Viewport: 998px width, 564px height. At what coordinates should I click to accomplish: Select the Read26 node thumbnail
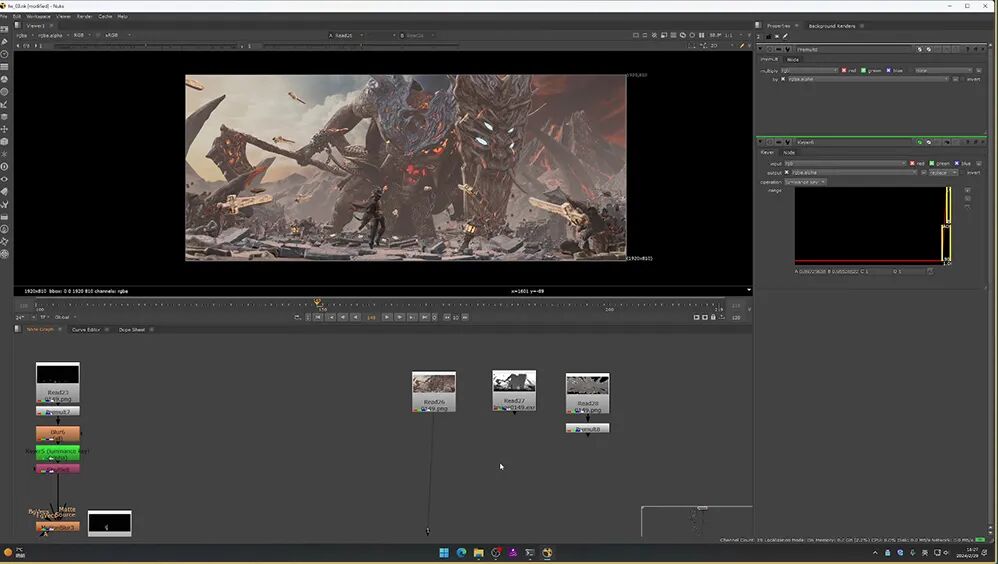click(434, 384)
